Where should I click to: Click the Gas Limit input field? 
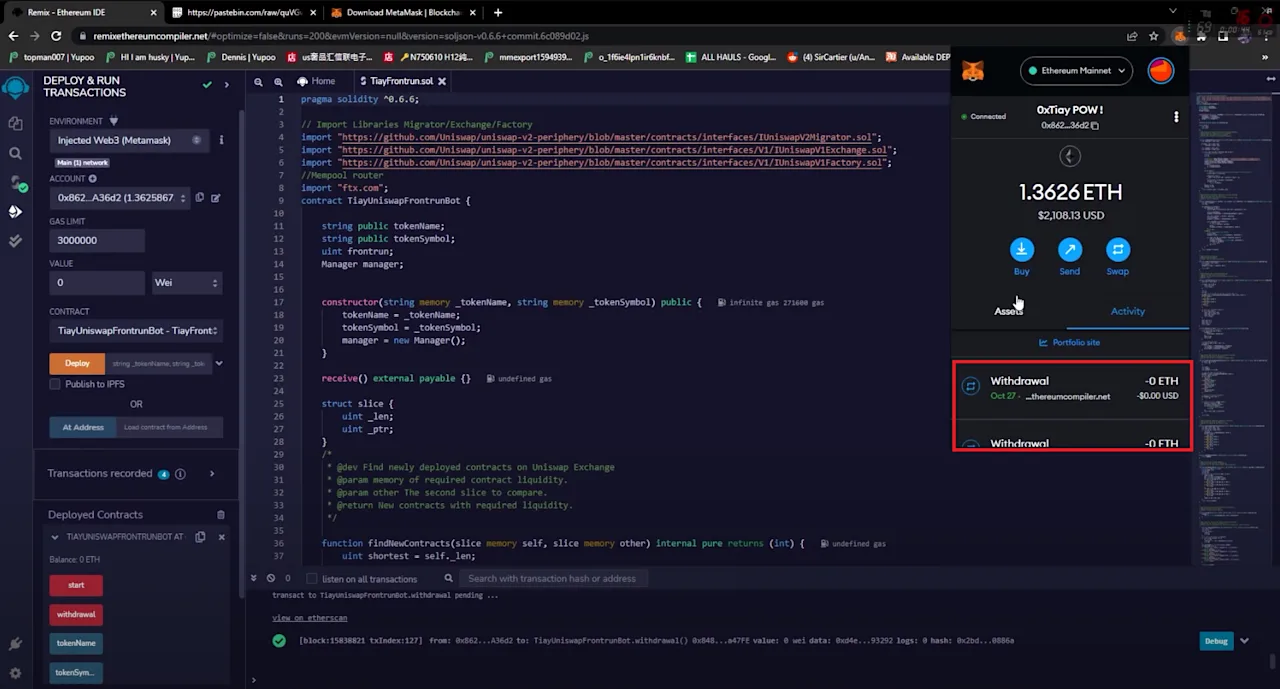click(x=97, y=241)
